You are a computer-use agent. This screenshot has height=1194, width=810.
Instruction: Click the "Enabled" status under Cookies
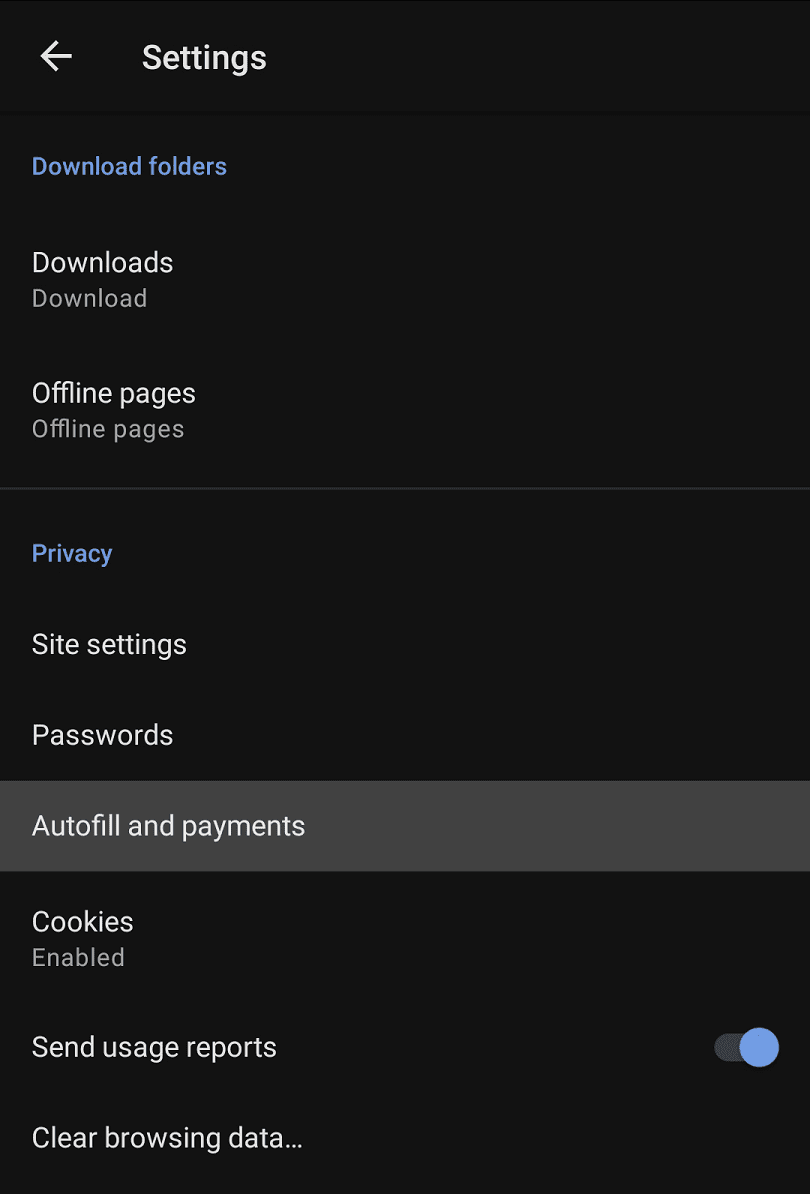coord(78,956)
